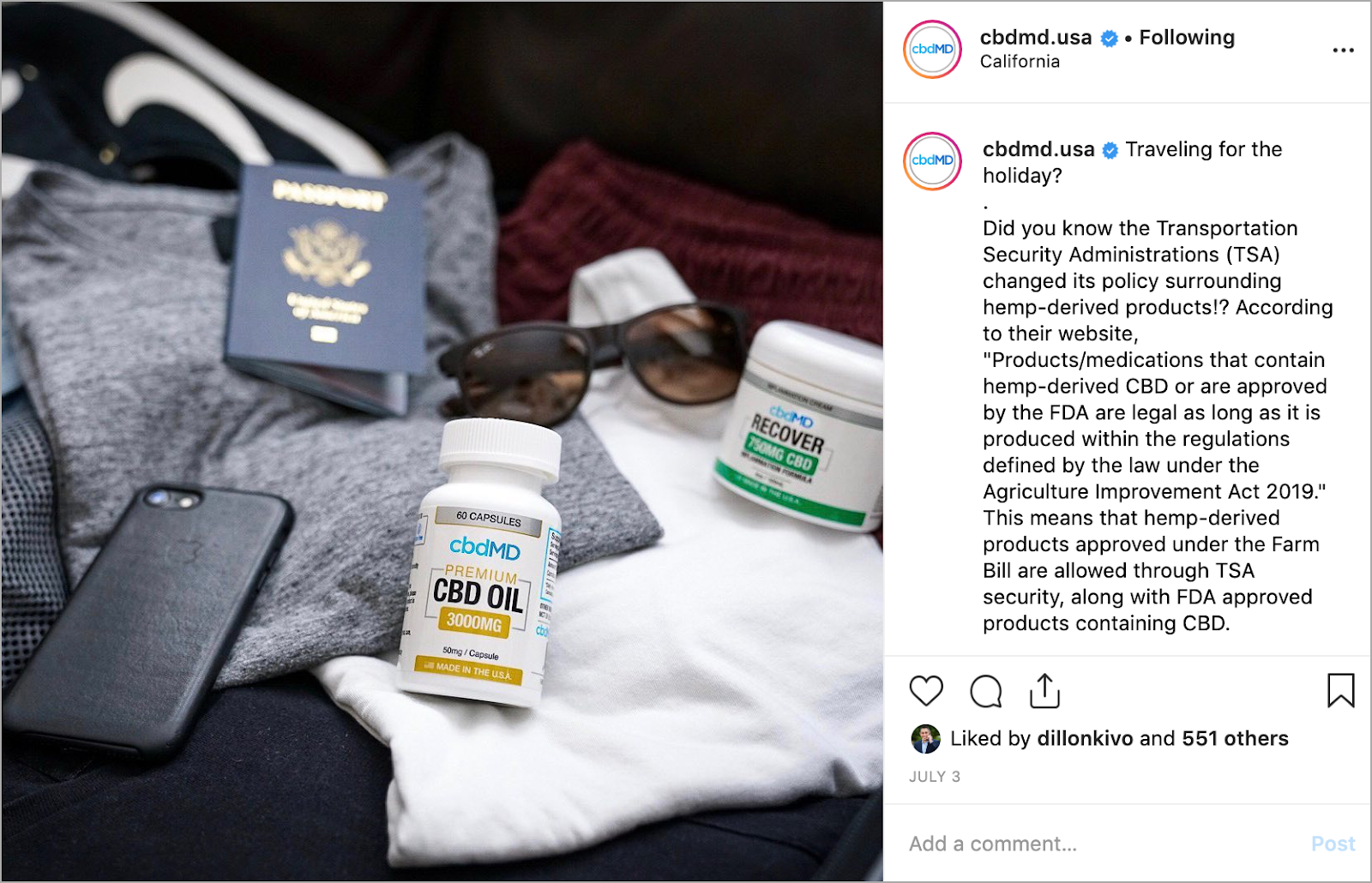Open the three-dot more options menu
The image size is (1372, 883).
click(1343, 51)
